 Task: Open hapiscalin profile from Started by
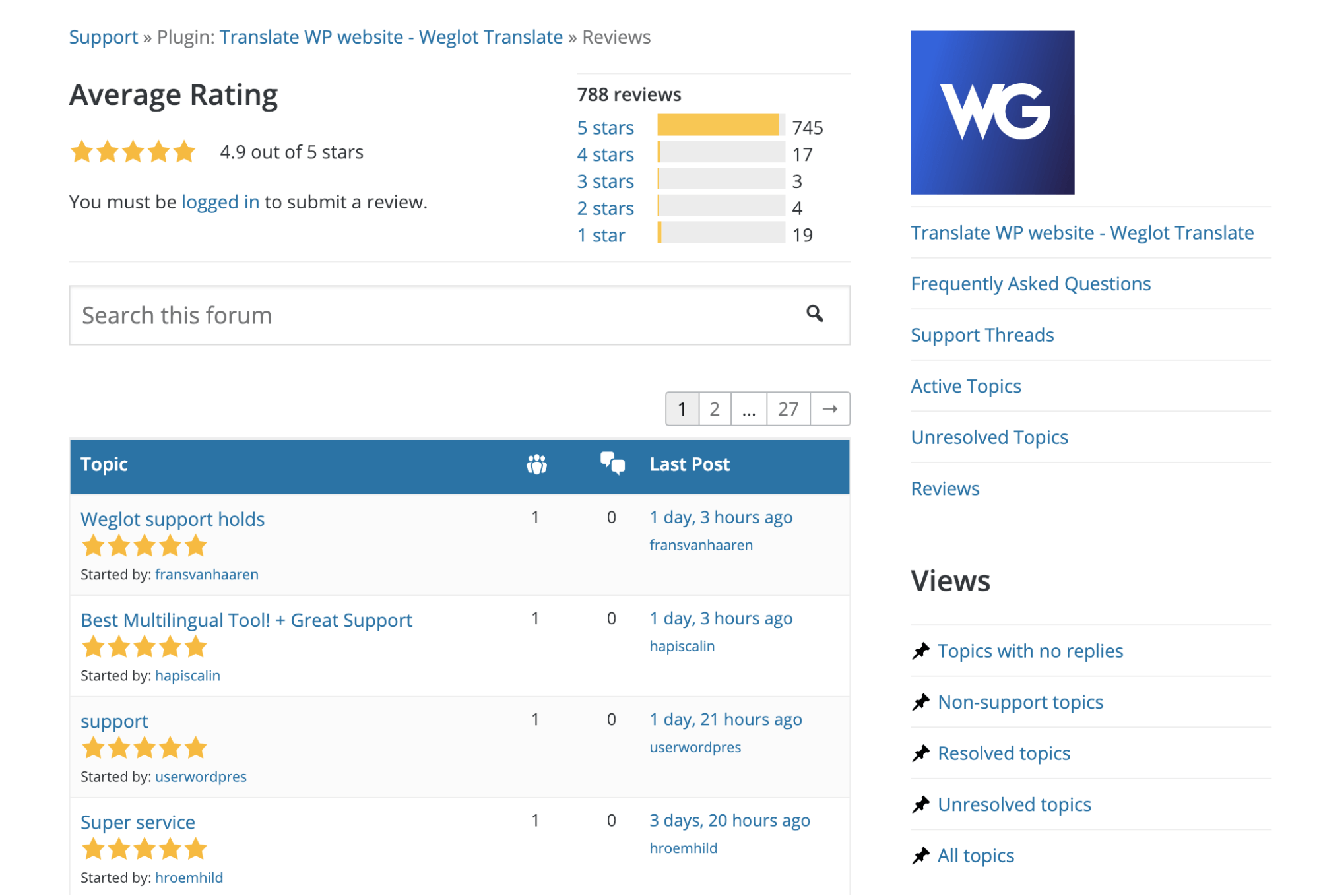[x=187, y=676]
